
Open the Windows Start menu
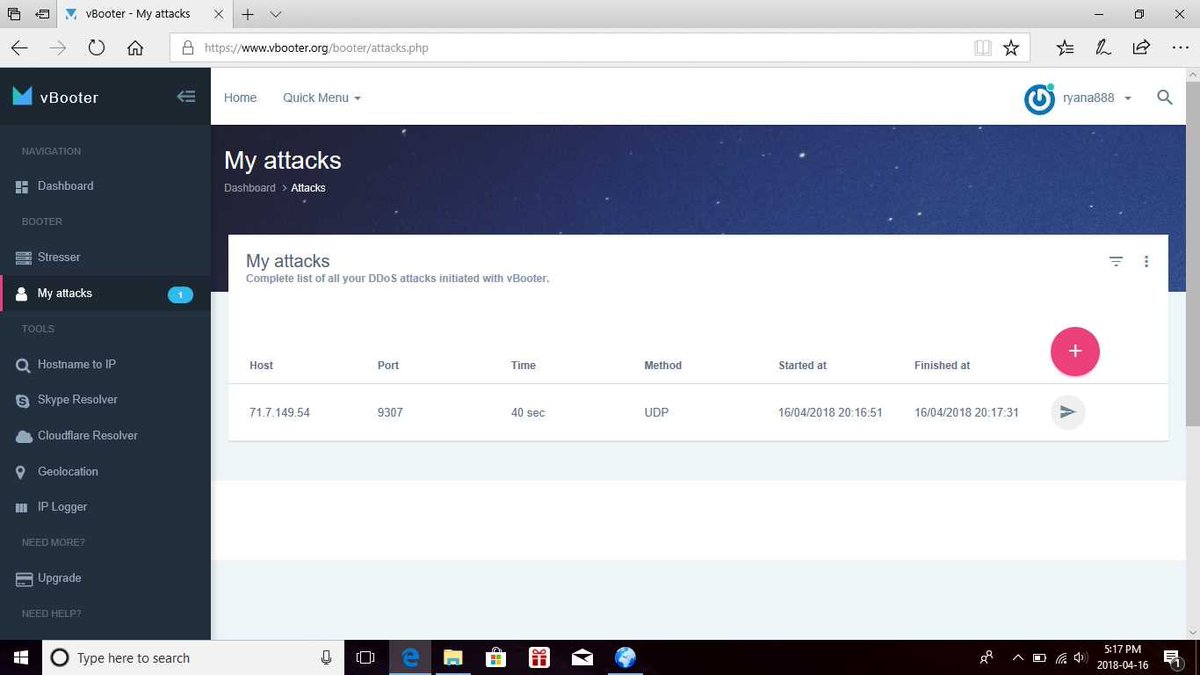20,658
